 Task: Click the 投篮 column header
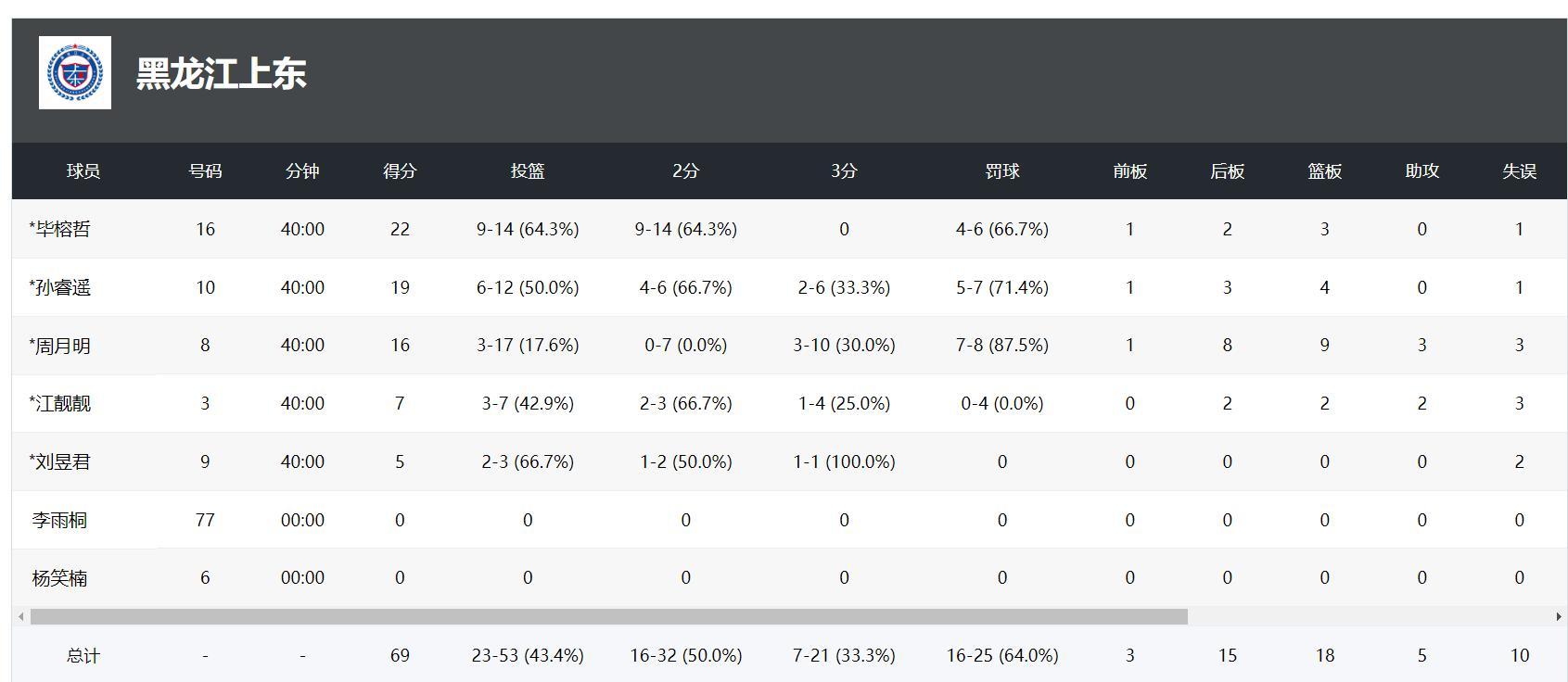(x=528, y=171)
